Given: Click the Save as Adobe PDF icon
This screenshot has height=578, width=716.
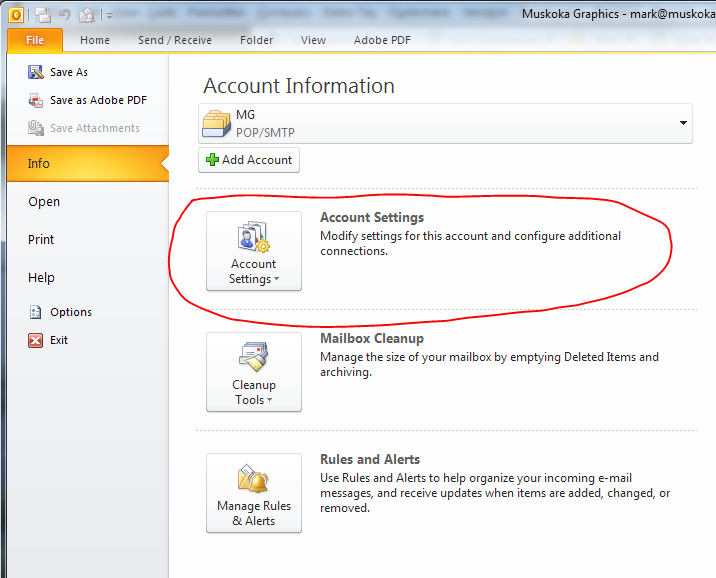Looking at the screenshot, I should 36,100.
